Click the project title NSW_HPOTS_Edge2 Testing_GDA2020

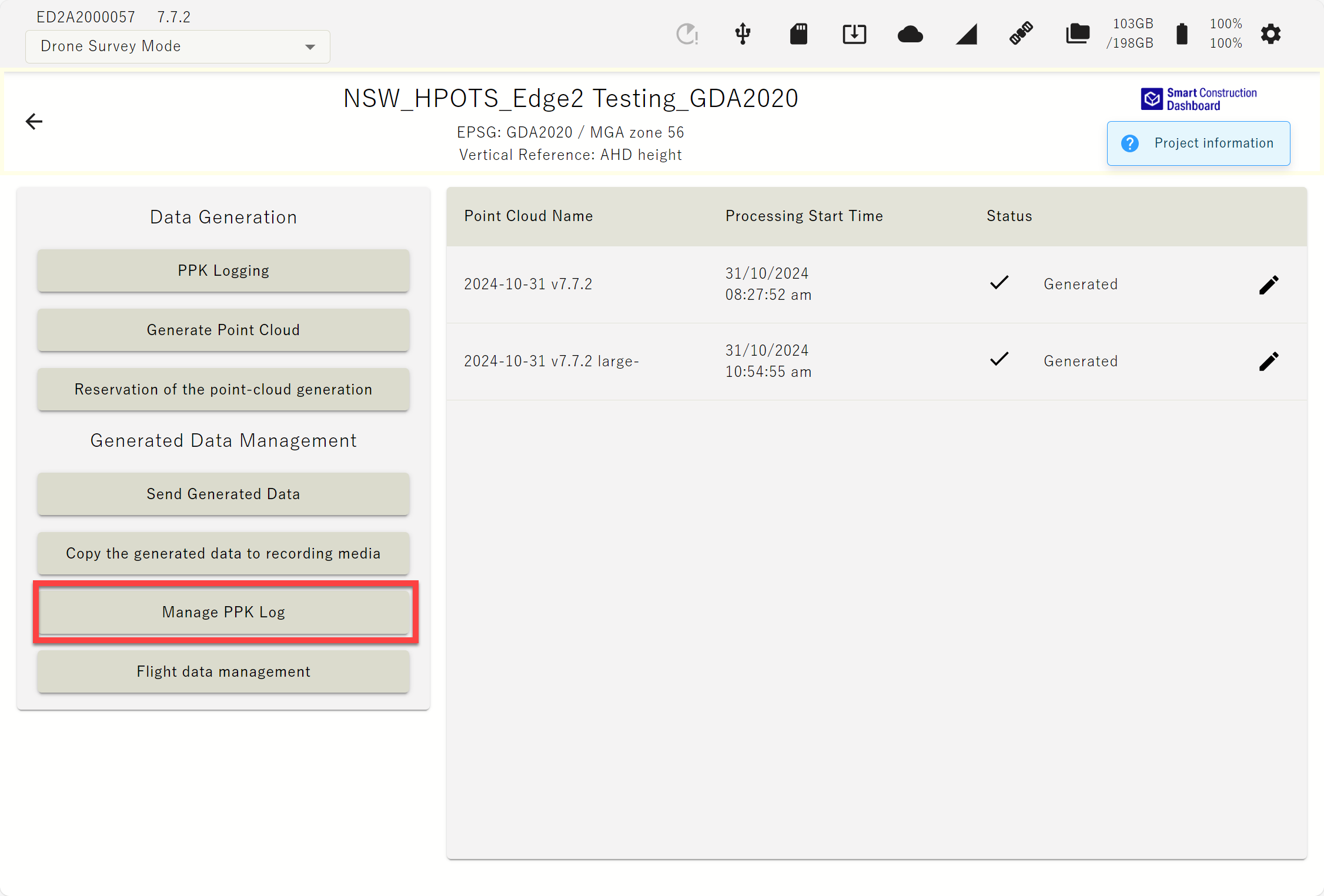[x=570, y=98]
